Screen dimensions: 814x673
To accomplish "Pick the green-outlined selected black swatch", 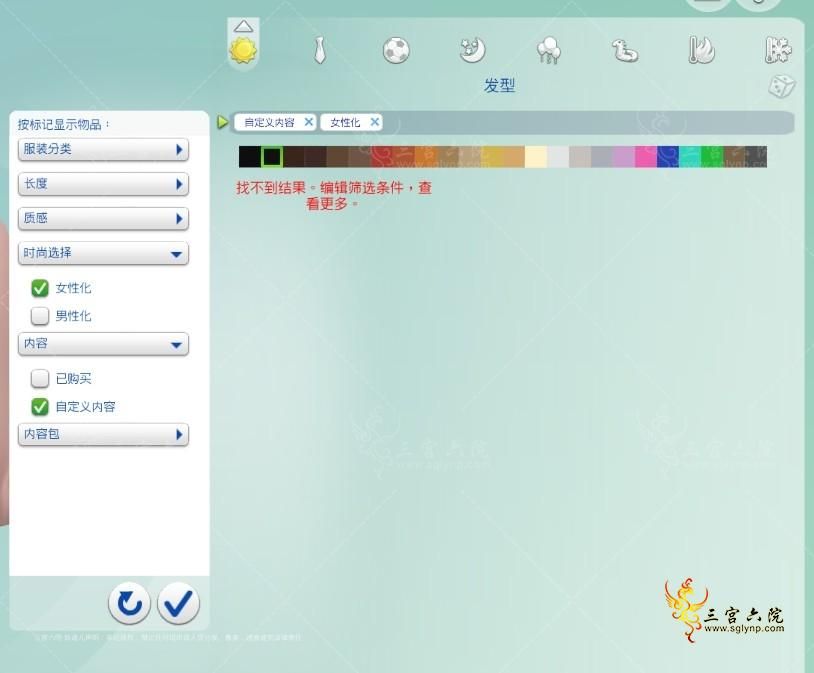I will [x=272, y=157].
